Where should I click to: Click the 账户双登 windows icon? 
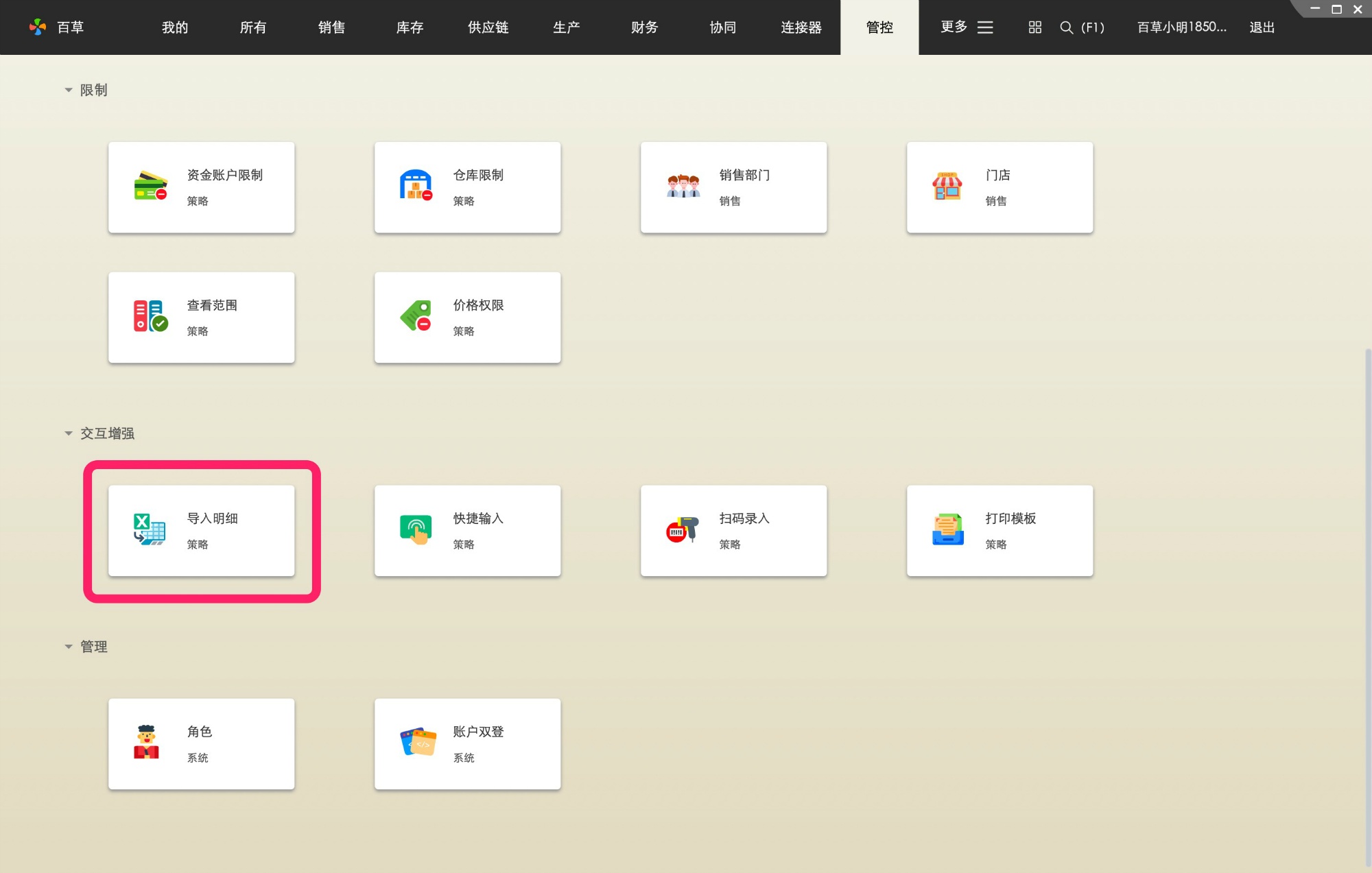coord(418,742)
